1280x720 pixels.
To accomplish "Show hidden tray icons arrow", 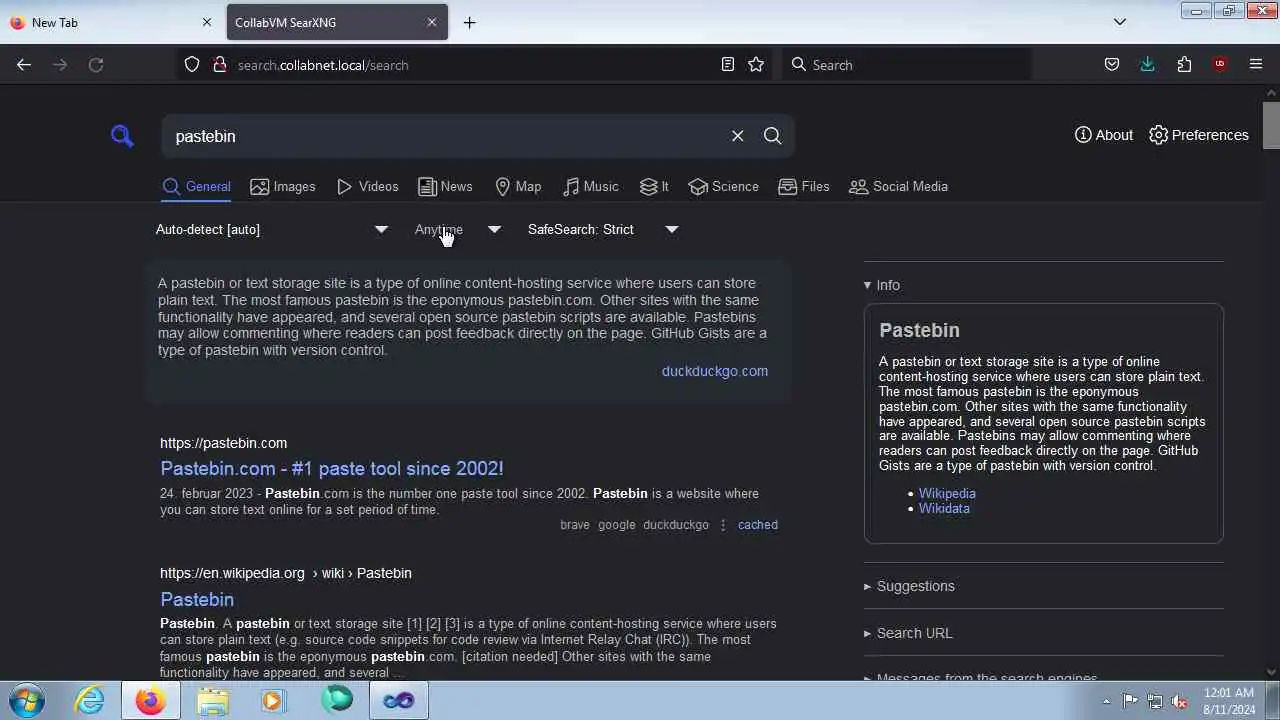I will coord(1106,701).
